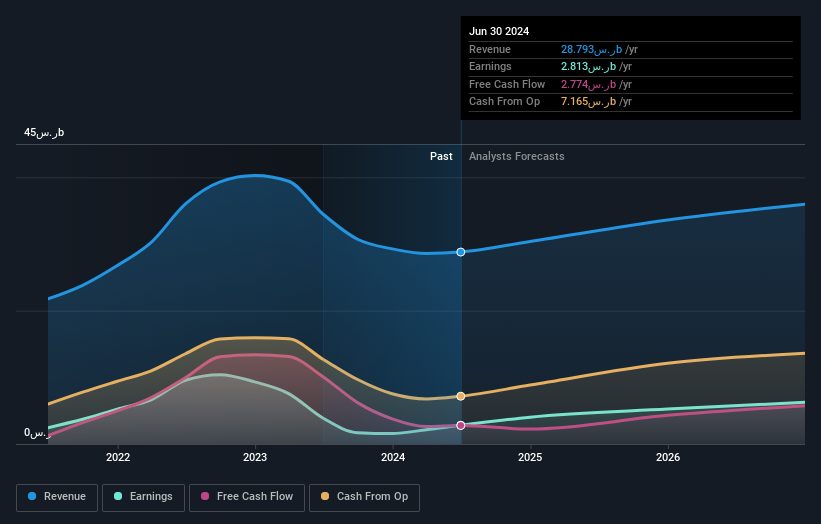Click the 2026 x-axis label
Image resolution: width=821 pixels, height=524 pixels.
click(x=668, y=458)
